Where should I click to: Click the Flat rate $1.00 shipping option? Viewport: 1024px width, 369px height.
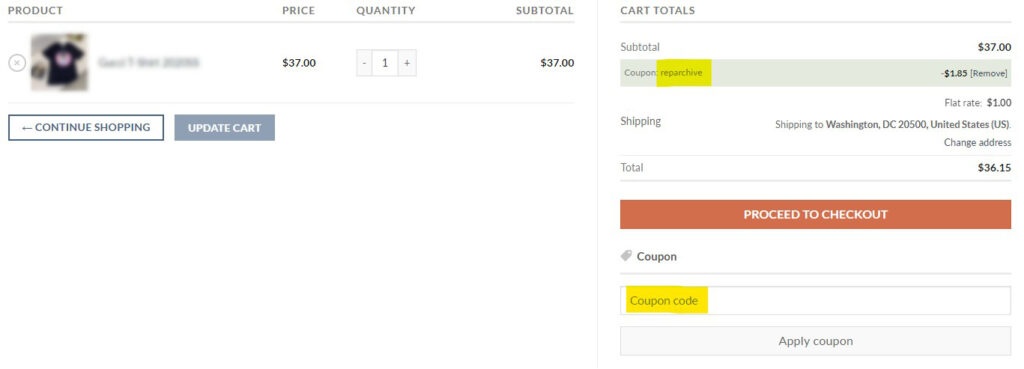(978, 103)
